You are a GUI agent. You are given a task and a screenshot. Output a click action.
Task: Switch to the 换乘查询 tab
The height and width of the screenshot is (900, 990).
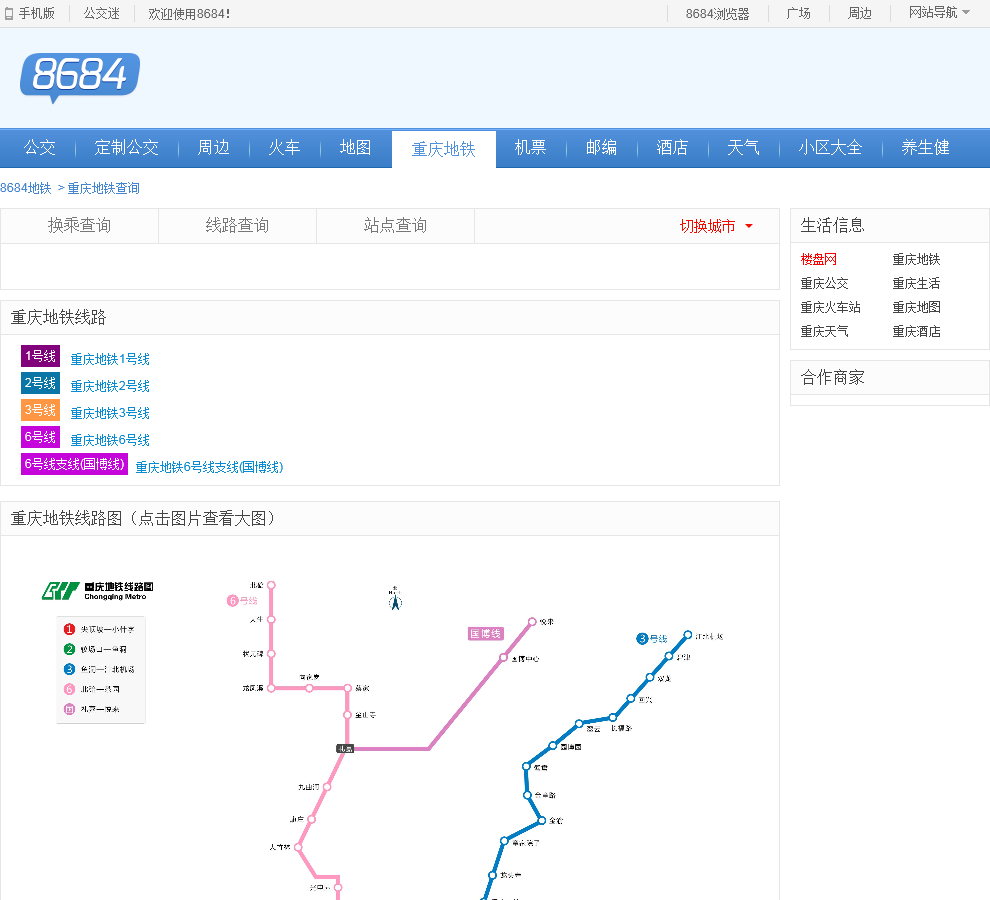click(80, 225)
